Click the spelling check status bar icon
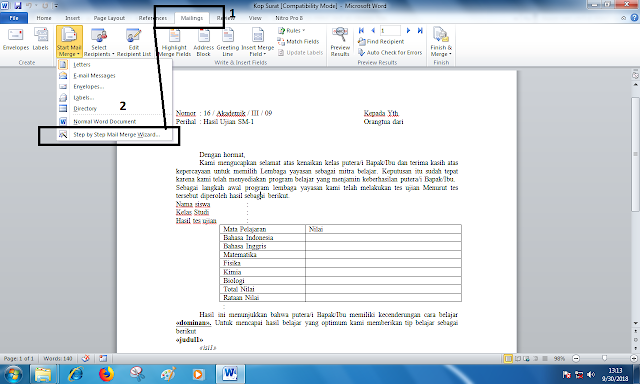The height and width of the screenshot is (384, 640). tap(85, 358)
